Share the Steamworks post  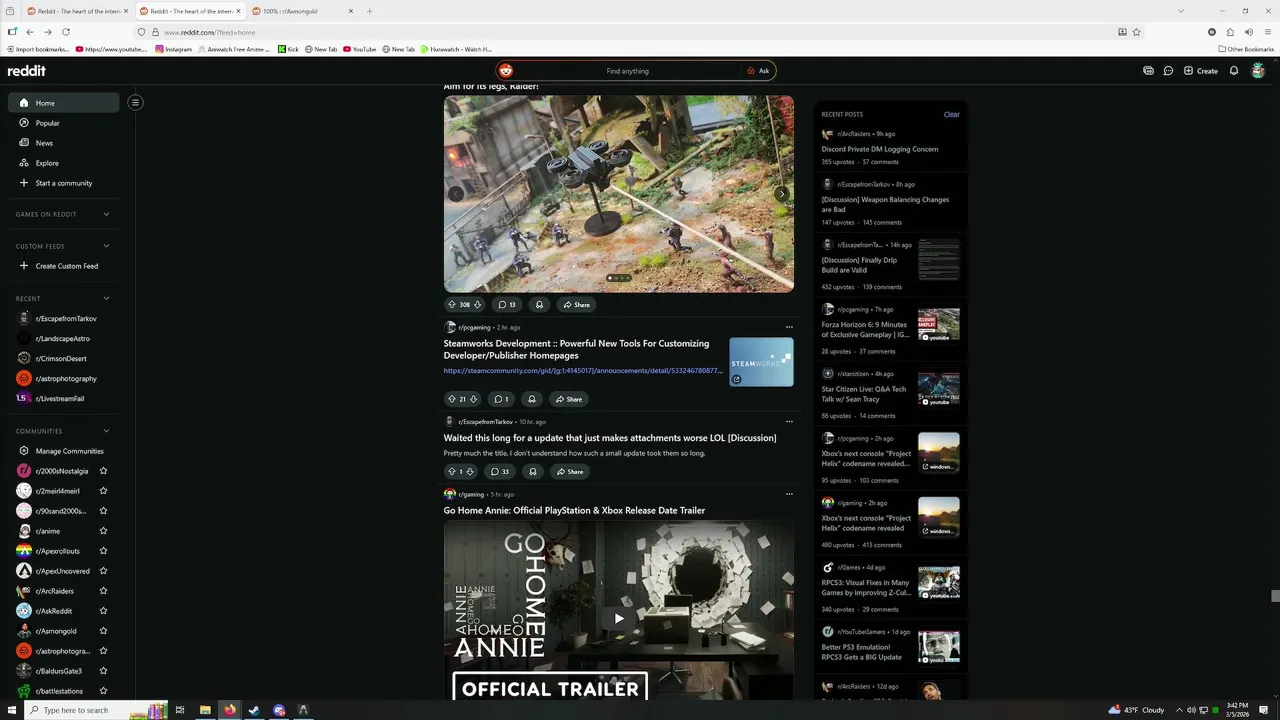tap(568, 399)
